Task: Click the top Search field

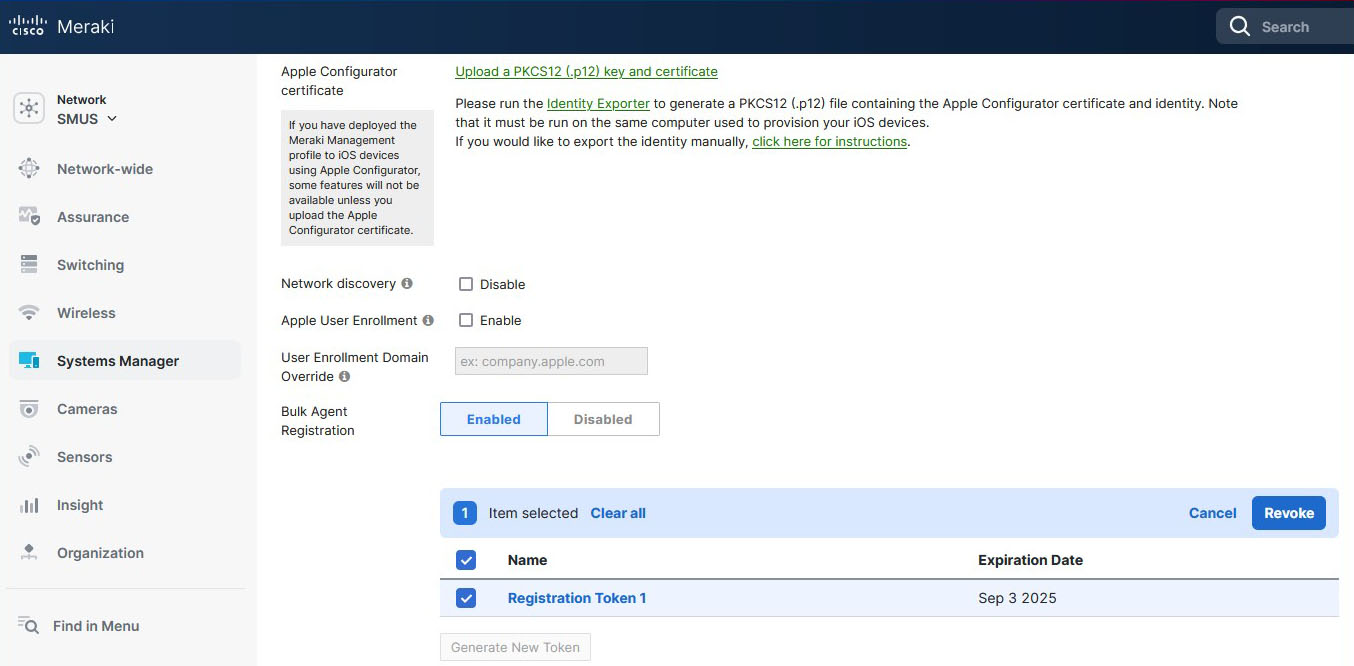Action: point(1285,27)
